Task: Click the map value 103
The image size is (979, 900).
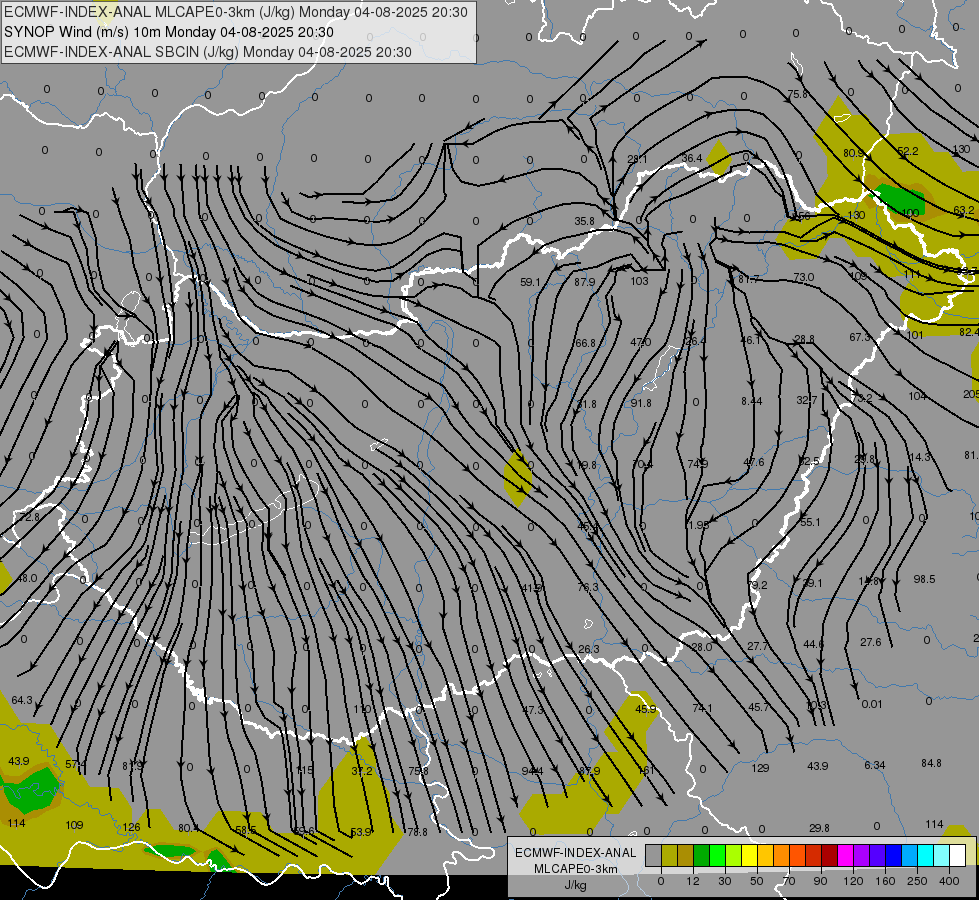Action: tap(639, 281)
